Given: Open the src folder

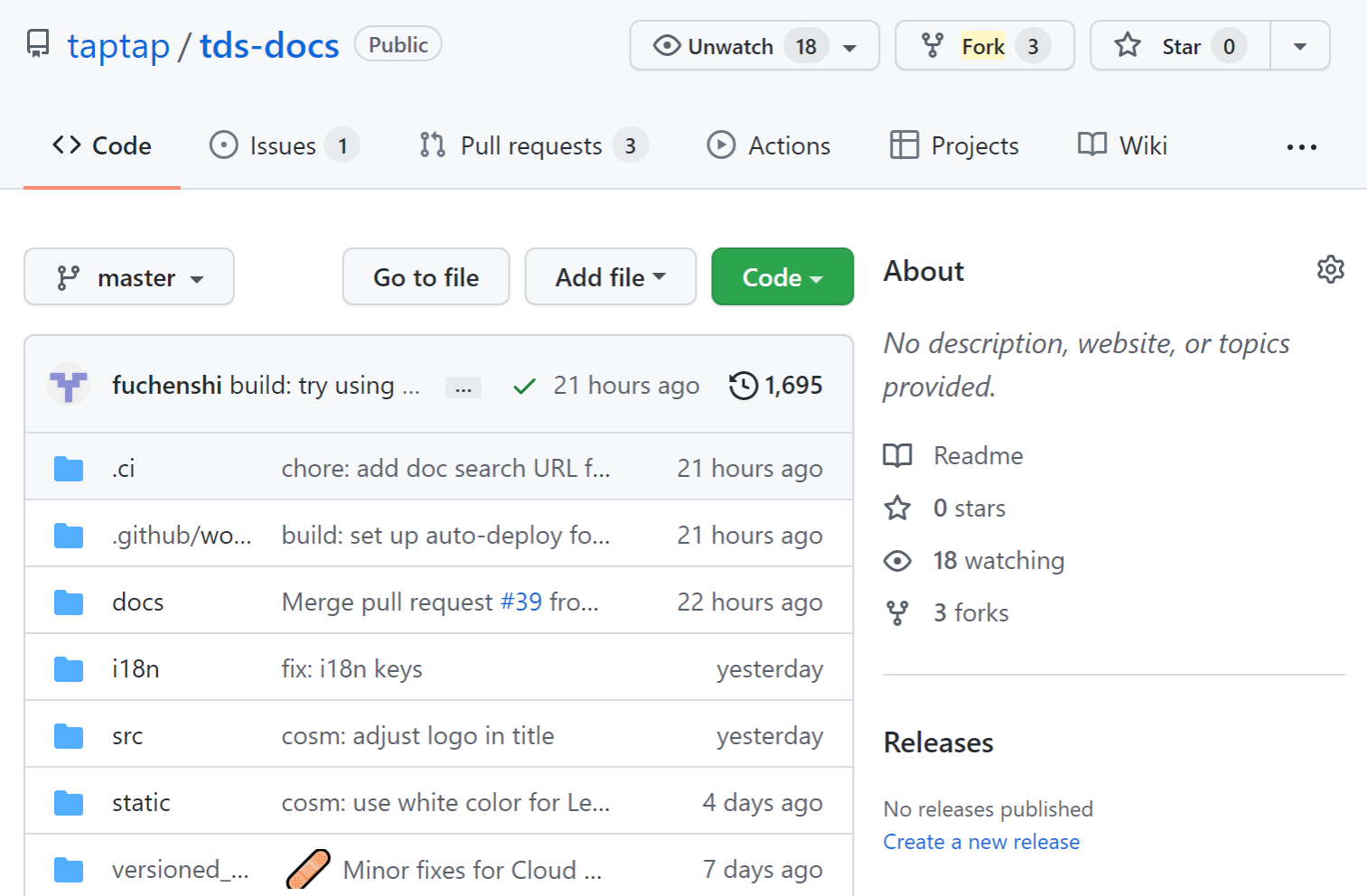Looking at the screenshot, I should (x=127, y=736).
